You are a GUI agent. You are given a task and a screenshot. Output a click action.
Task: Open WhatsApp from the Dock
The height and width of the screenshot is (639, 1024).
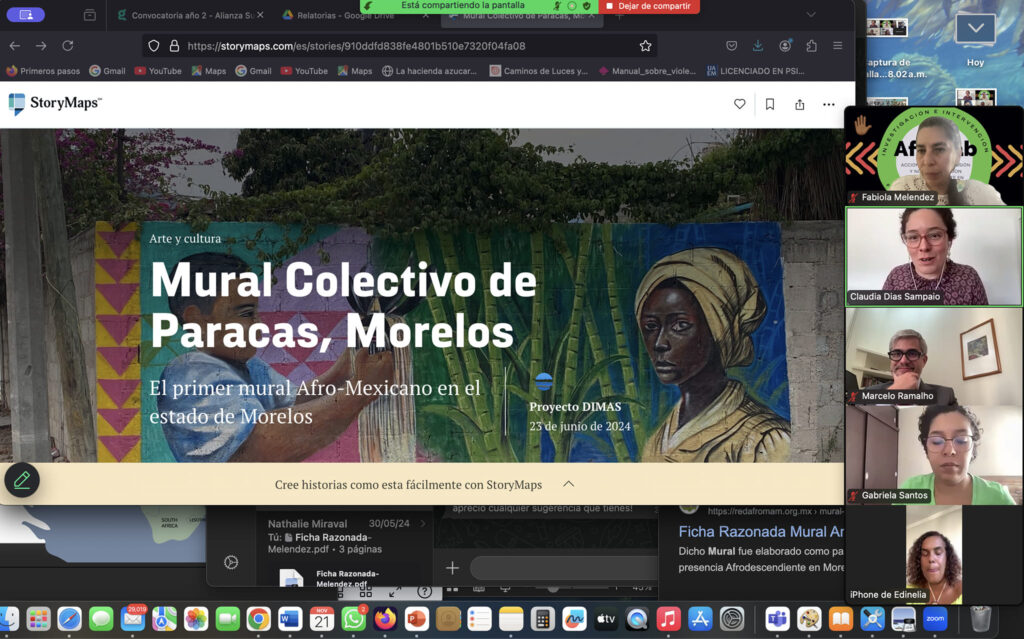pyautogui.click(x=353, y=619)
